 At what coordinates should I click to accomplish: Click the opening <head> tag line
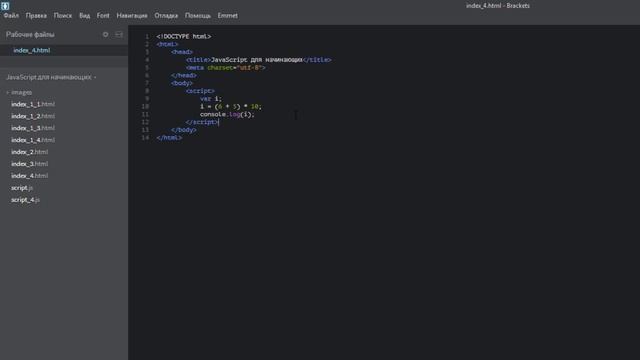(x=182, y=52)
